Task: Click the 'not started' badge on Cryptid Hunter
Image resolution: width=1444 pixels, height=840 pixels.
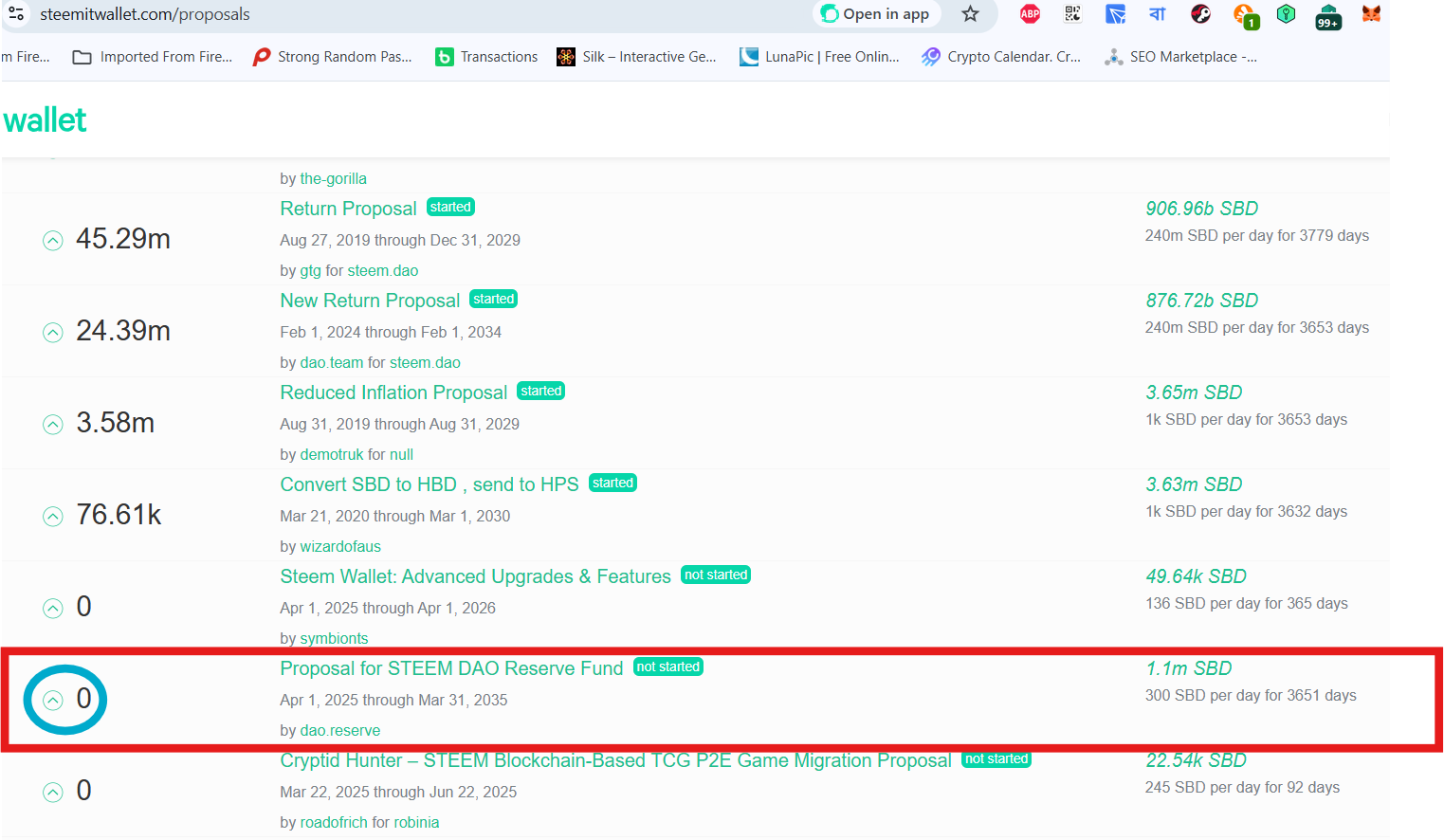Action: pos(996,759)
